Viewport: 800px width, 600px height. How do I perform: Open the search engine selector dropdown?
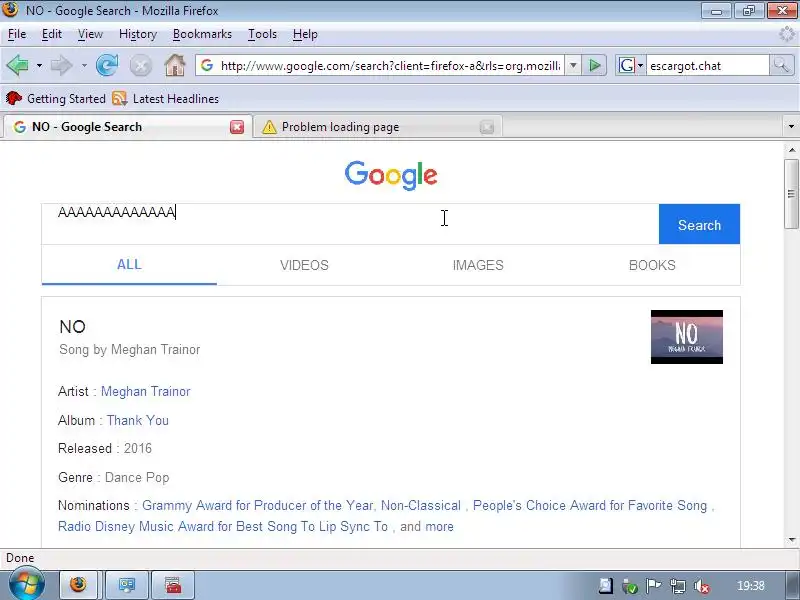pos(640,65)
